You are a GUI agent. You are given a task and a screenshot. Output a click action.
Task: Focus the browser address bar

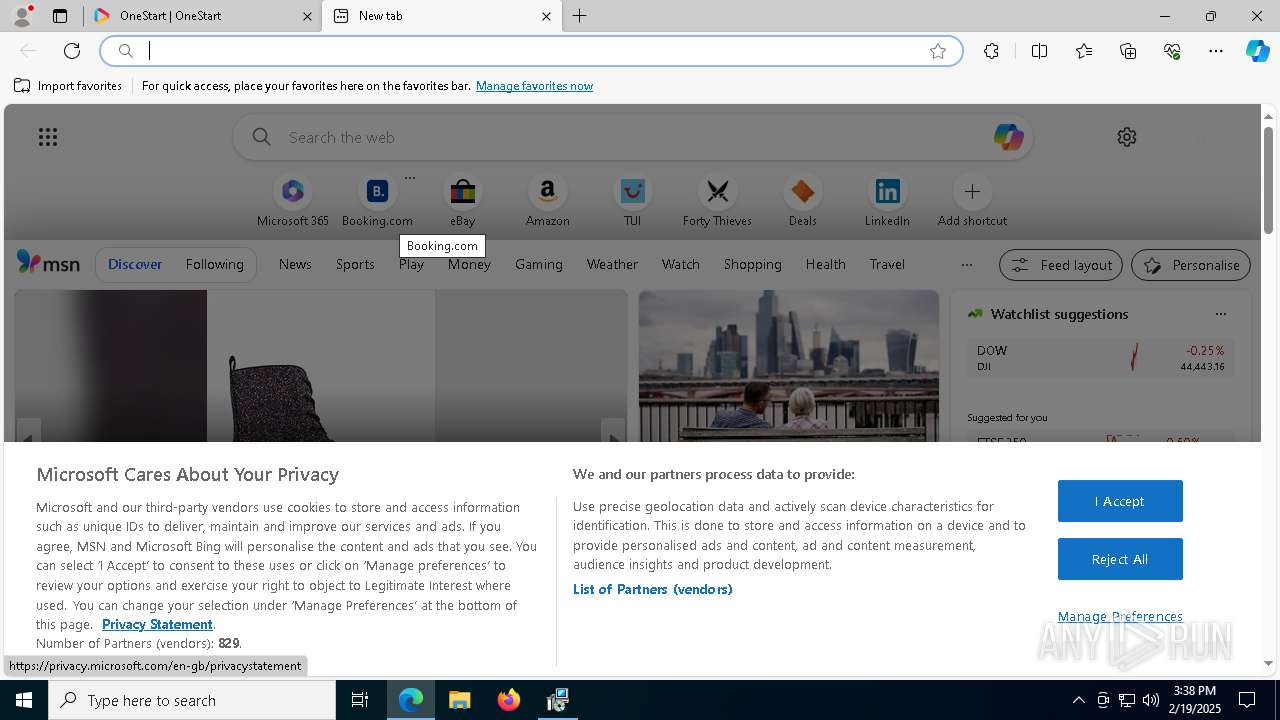click(x=530, y=51)
